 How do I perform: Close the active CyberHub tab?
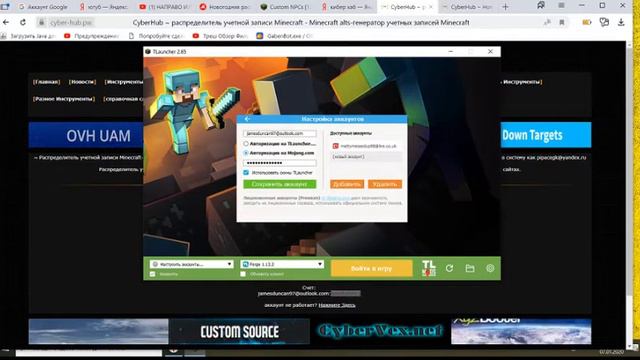click(431, 7)
